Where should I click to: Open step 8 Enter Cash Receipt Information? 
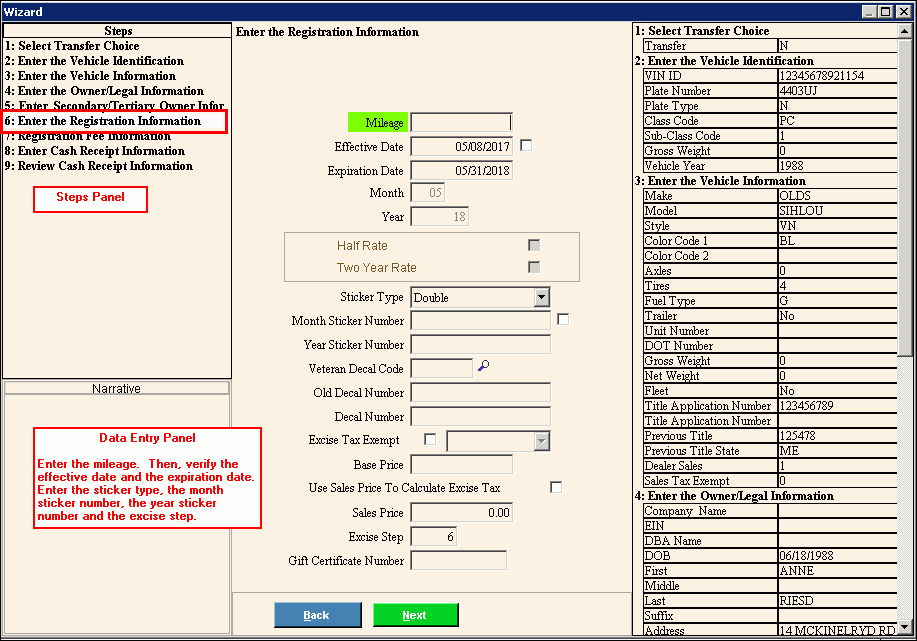(x=94, y=151)
